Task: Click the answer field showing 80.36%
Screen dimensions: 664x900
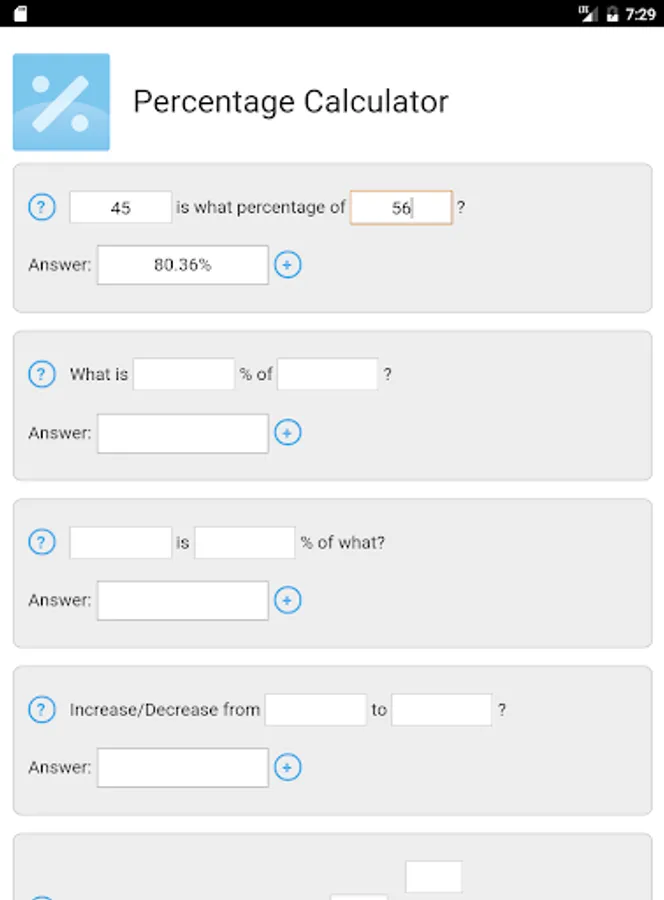Action: 182,264
